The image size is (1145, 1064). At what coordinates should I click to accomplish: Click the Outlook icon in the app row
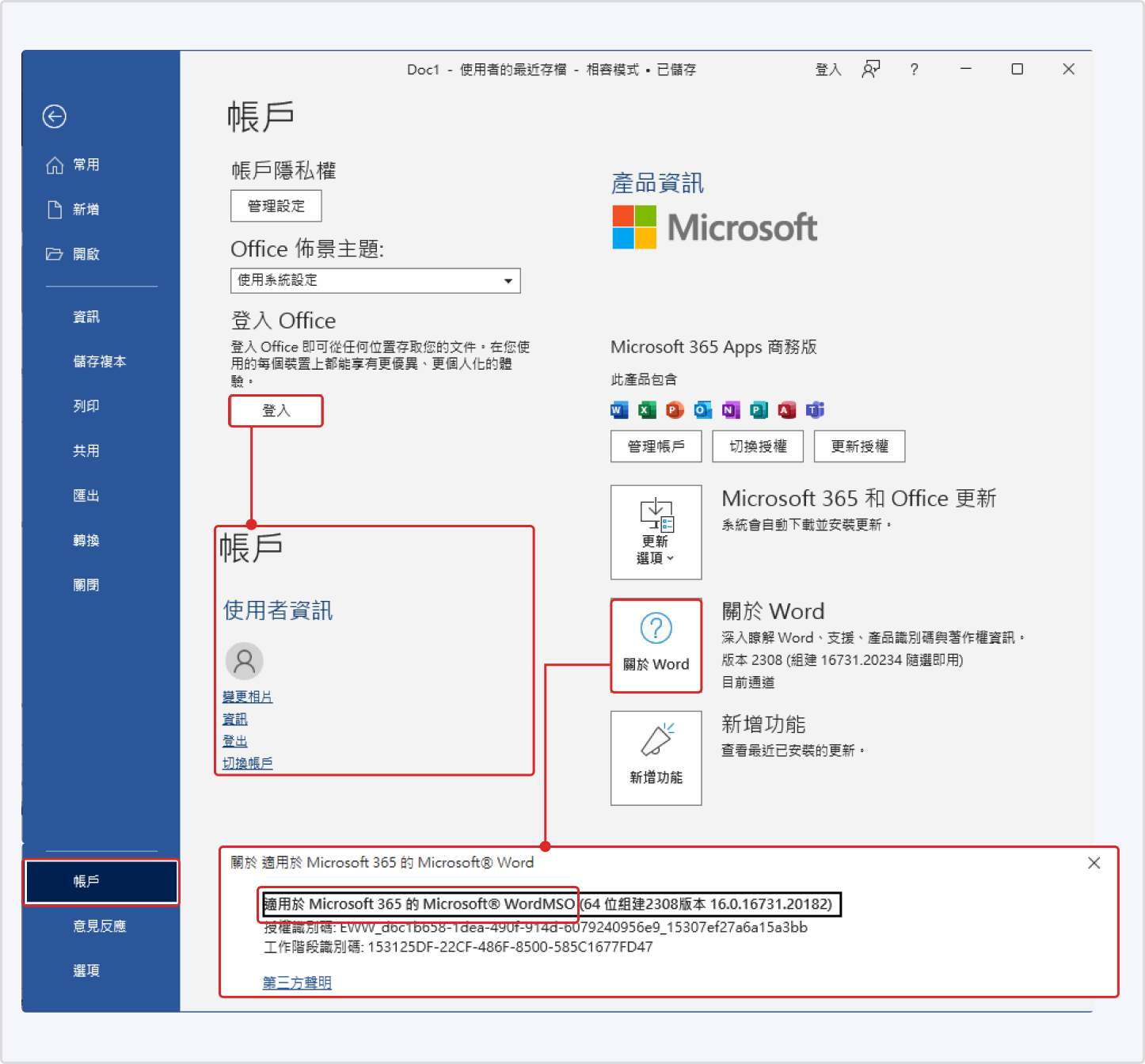click(x=702, y=409)
